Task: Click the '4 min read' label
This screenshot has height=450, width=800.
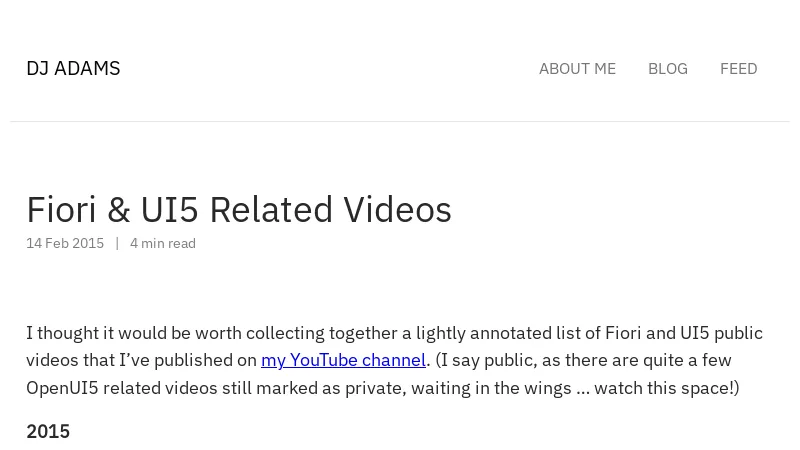Action: point(163,243)
